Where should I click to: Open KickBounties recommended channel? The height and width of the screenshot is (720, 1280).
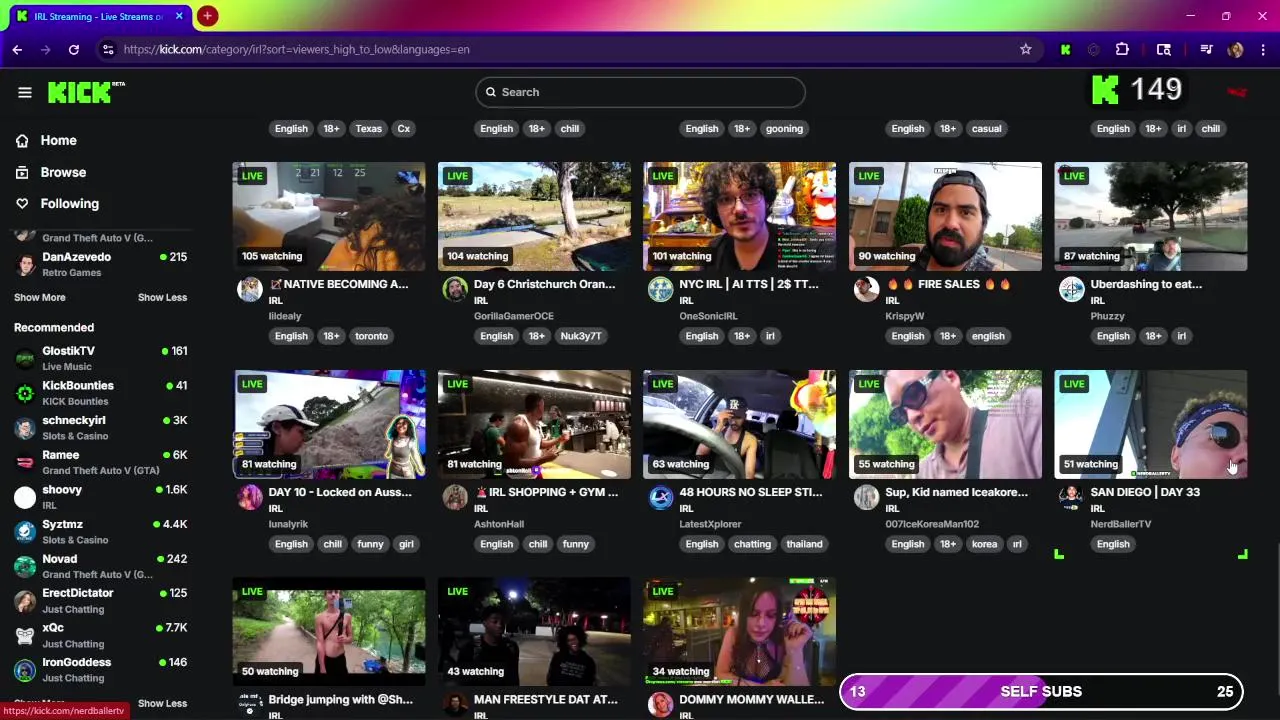pyautogui.click(x=100, y=393)
